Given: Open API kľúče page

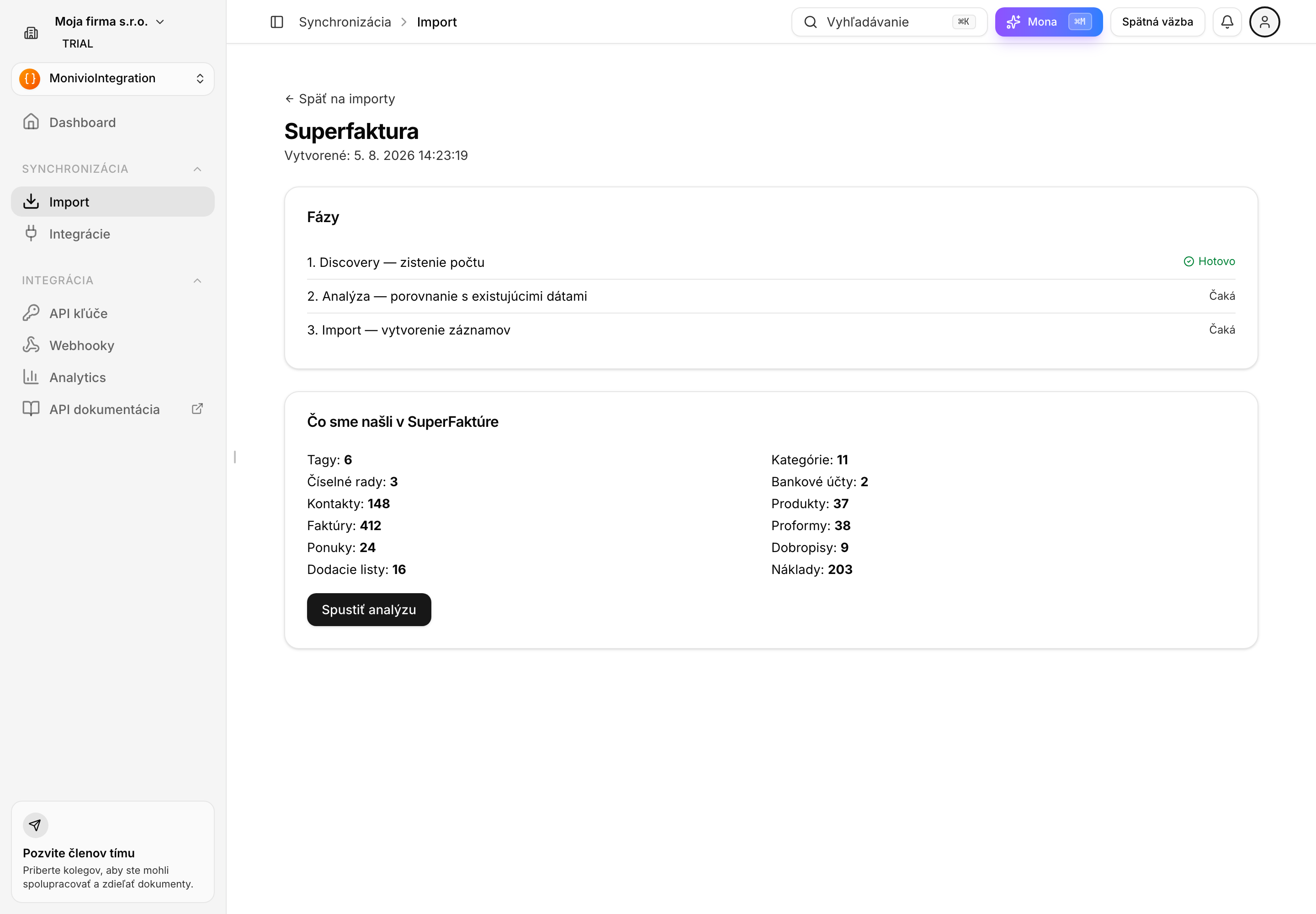Looking at the screenshot, I should [113, 313].
